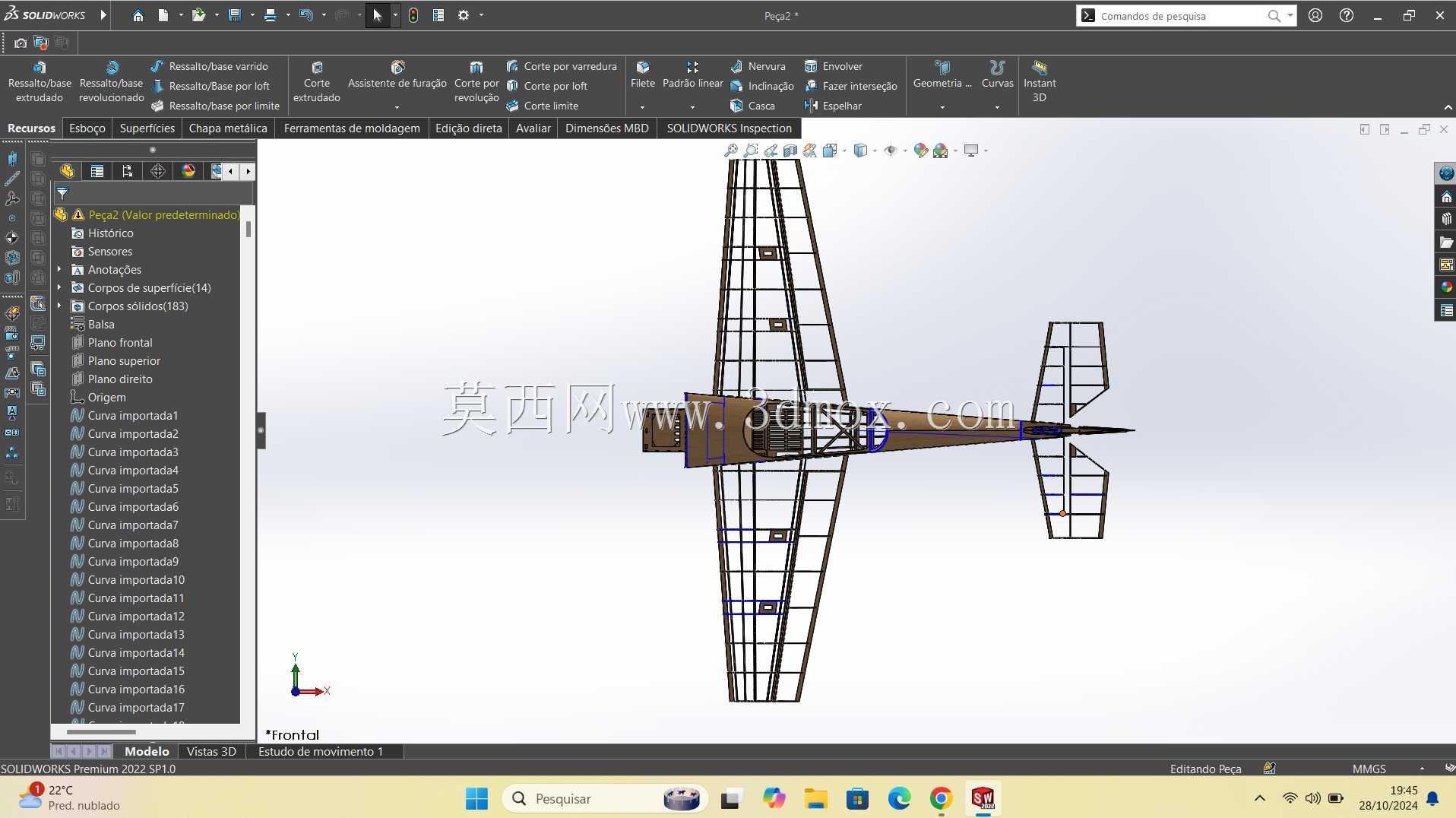Select Corte por loft
Image resolution: width=1456 pixels, height=818 pixels.
coord(547,86)
